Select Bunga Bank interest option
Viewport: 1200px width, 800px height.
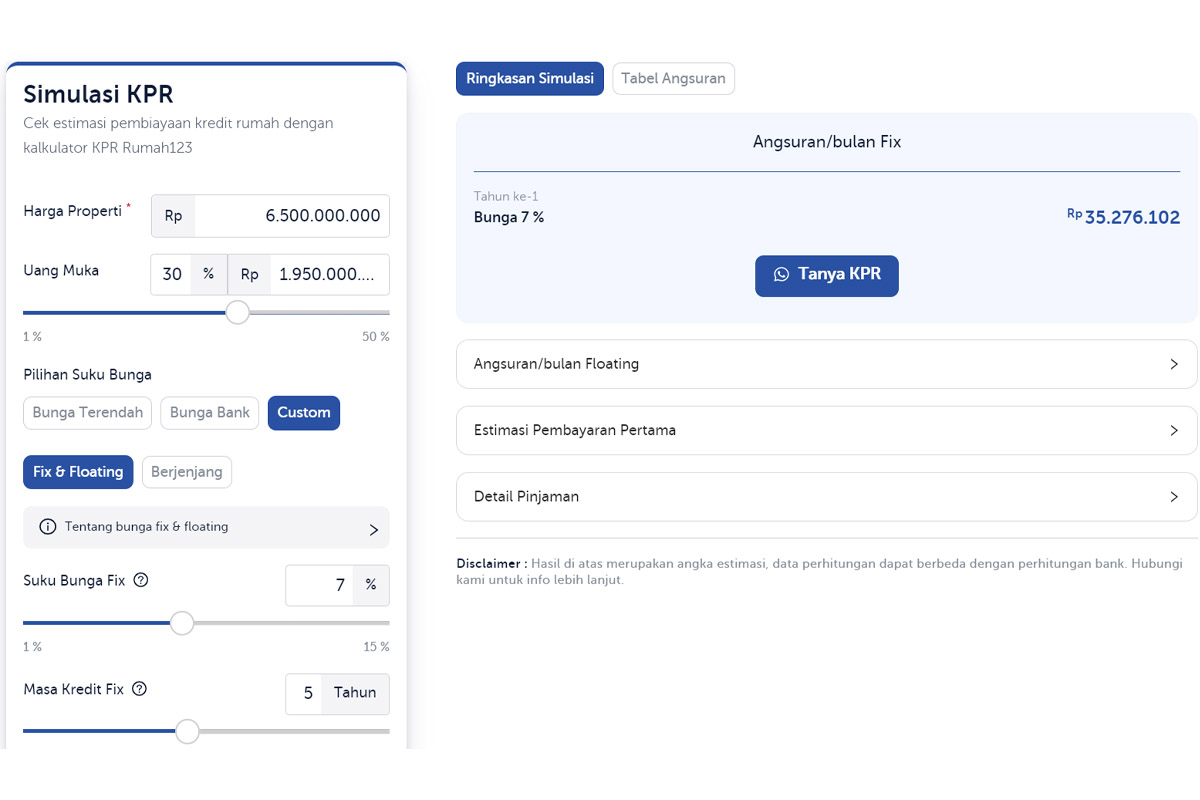210,413
